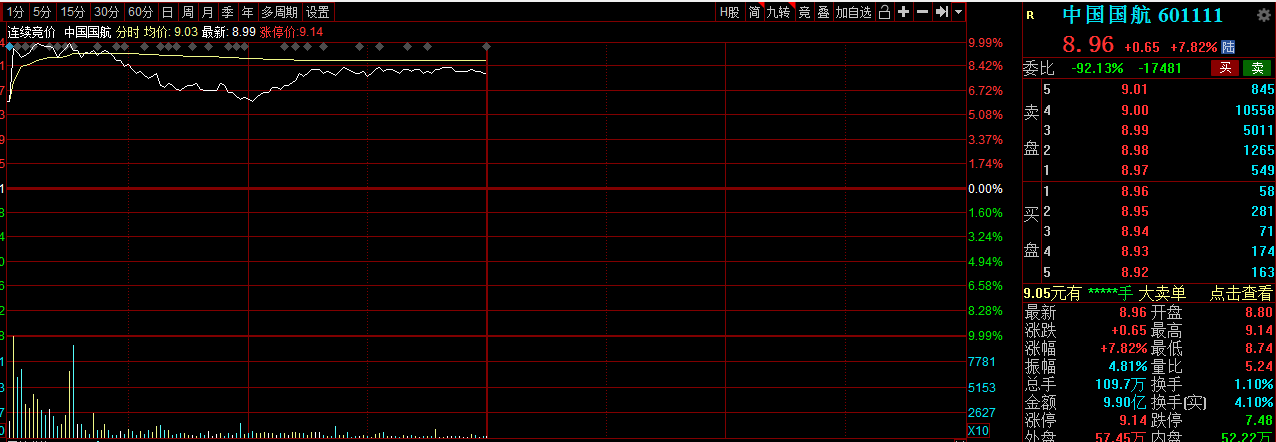
Task: Click the 总手 value 109.7万
Action: click(1121, 384)
